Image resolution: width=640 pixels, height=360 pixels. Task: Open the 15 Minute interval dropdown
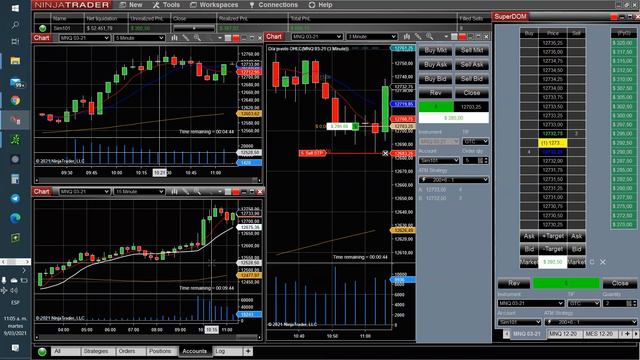click(x=139, y=191)
